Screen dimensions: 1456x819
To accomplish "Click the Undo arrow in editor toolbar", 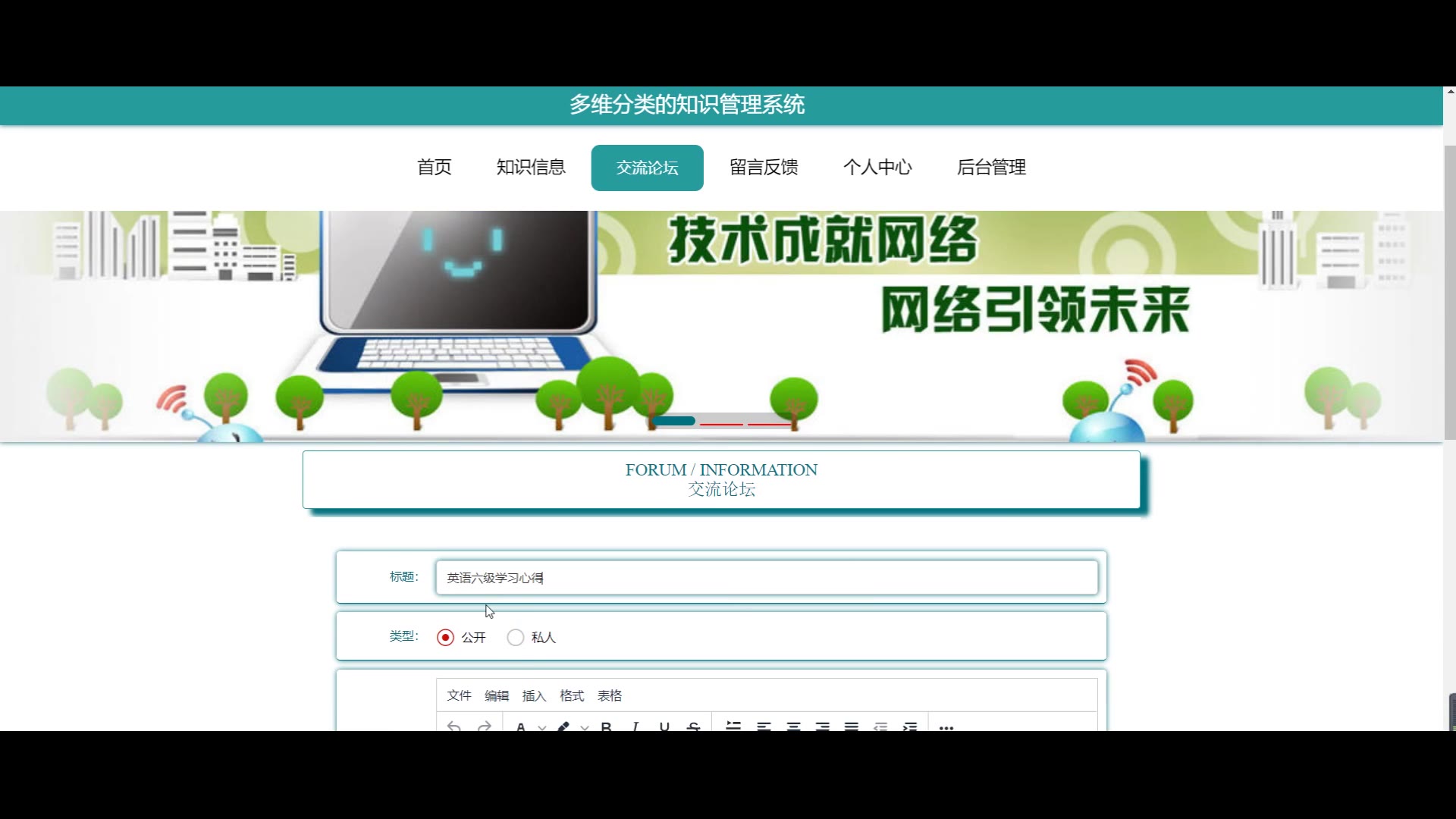I will coord(453,726).
